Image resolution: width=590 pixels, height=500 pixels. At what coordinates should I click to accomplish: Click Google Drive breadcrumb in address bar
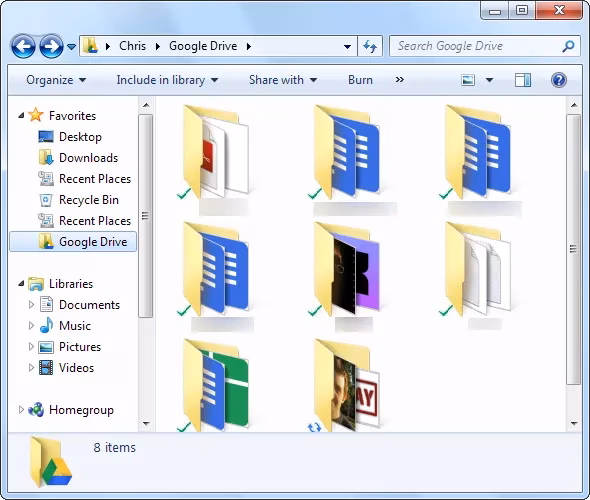point(203,46)
